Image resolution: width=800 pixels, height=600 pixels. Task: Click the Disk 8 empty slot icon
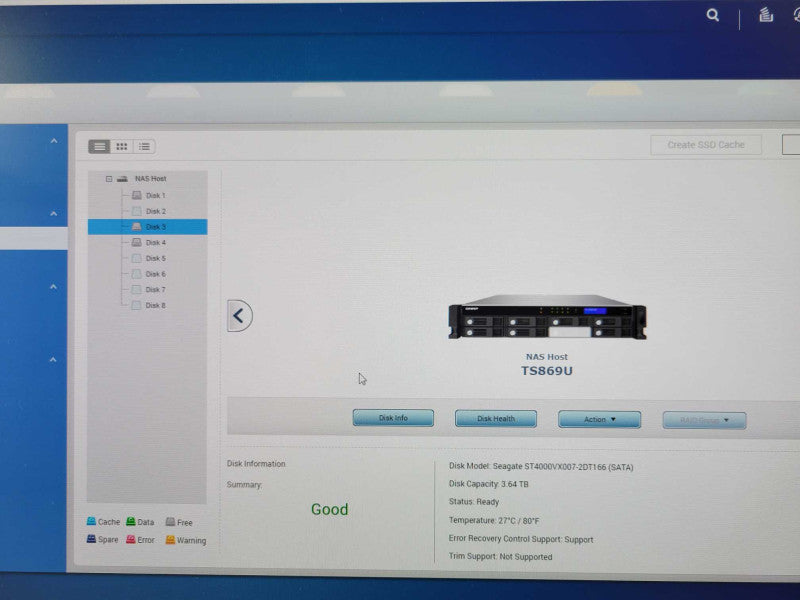[x=136, y=305]
